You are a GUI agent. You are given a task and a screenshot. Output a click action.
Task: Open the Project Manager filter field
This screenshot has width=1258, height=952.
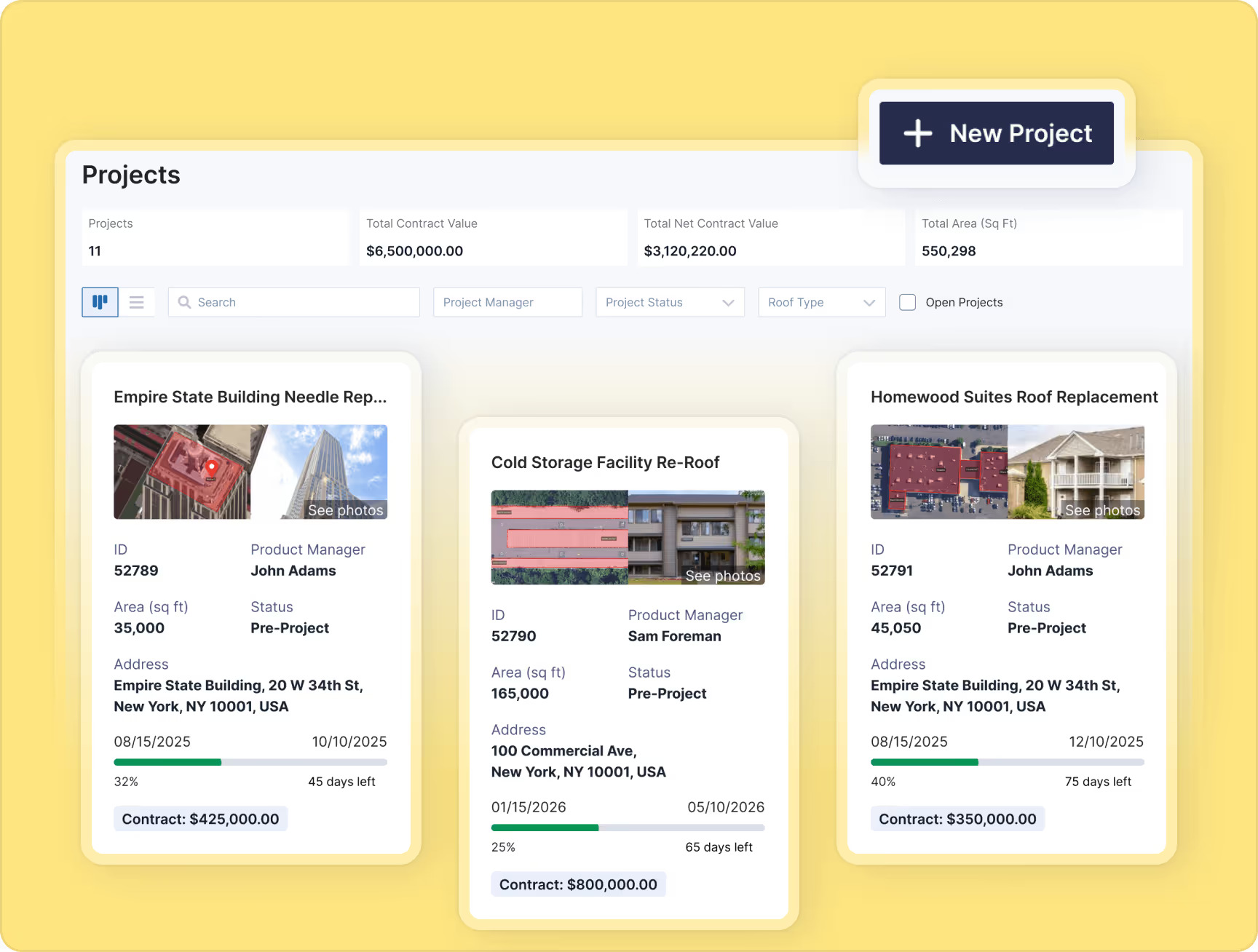click(507, 302)
